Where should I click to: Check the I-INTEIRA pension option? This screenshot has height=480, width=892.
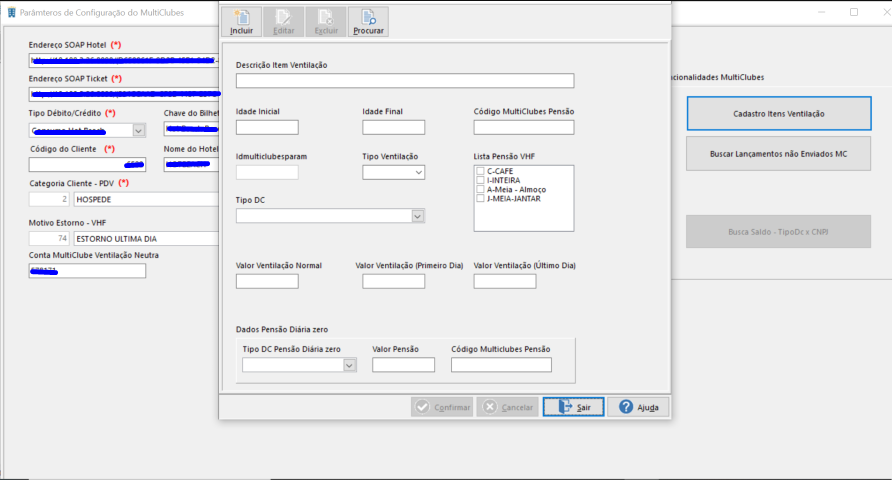(481, 180)
